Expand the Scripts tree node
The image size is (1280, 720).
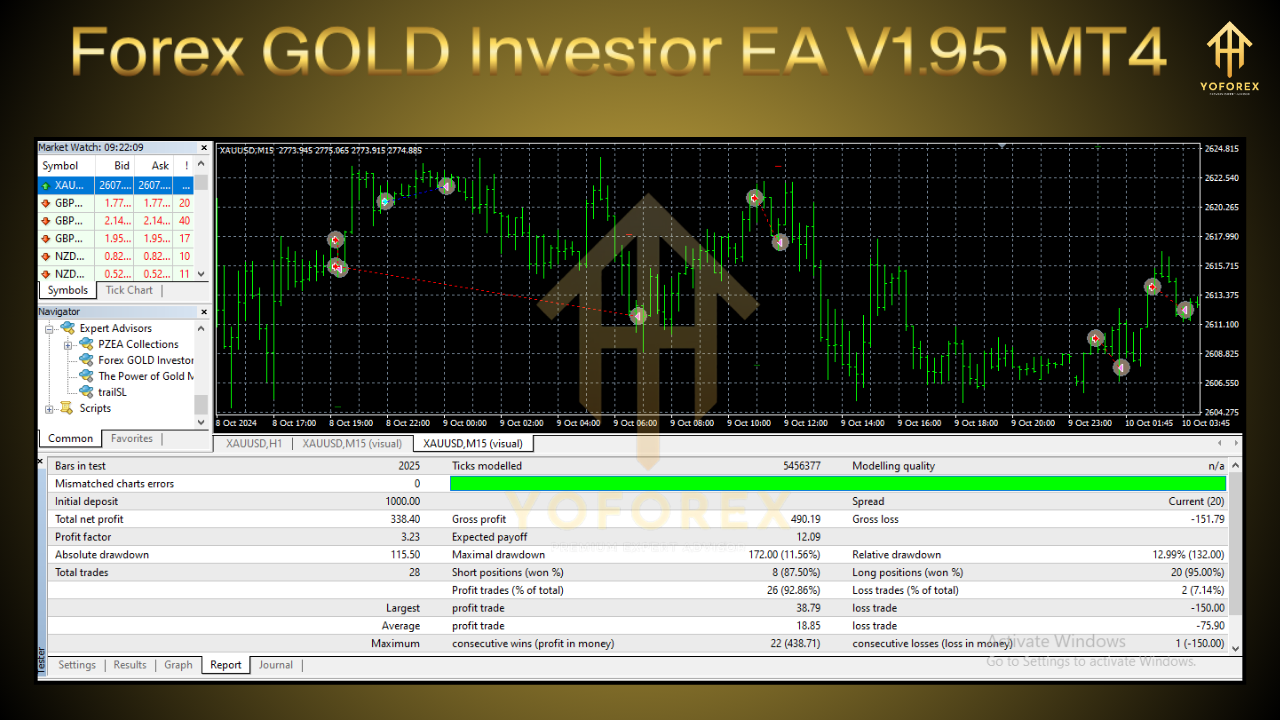pos(49,408)
